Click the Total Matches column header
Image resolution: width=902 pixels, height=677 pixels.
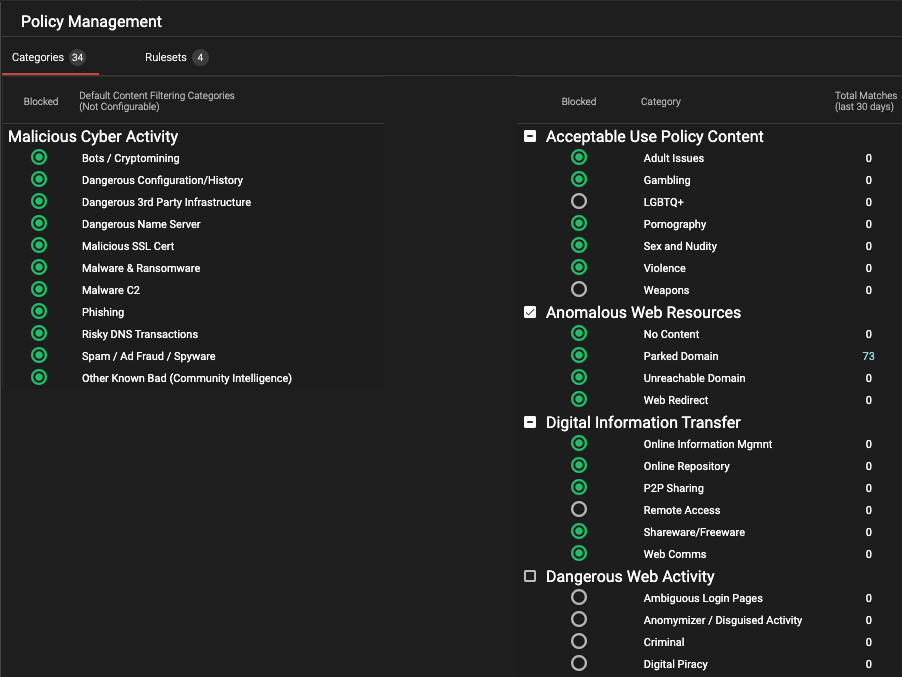pos(864,101)
